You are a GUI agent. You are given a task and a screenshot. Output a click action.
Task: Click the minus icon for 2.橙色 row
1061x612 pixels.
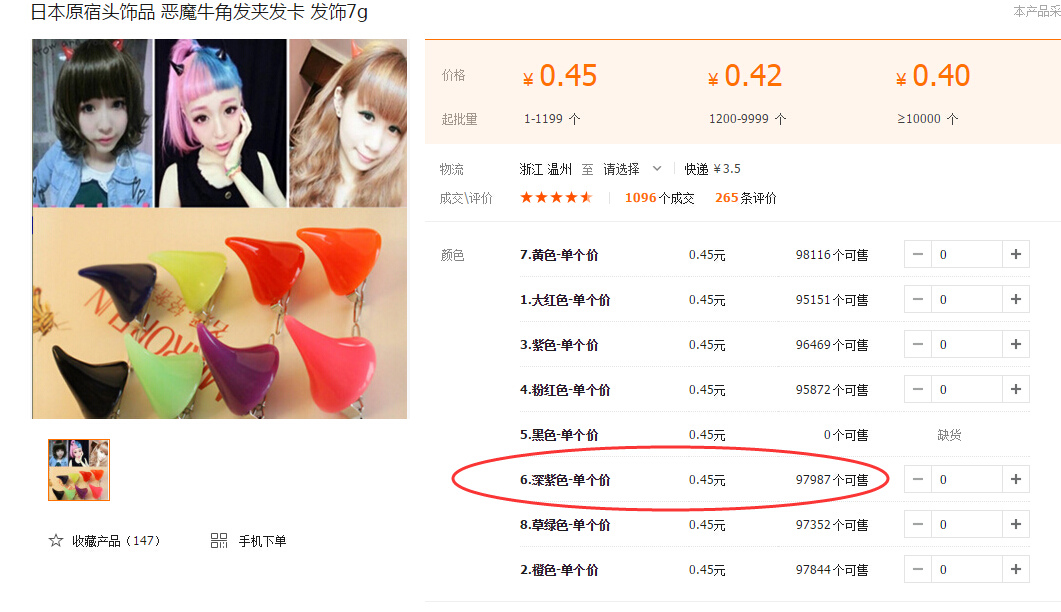(x=918, y=569)
